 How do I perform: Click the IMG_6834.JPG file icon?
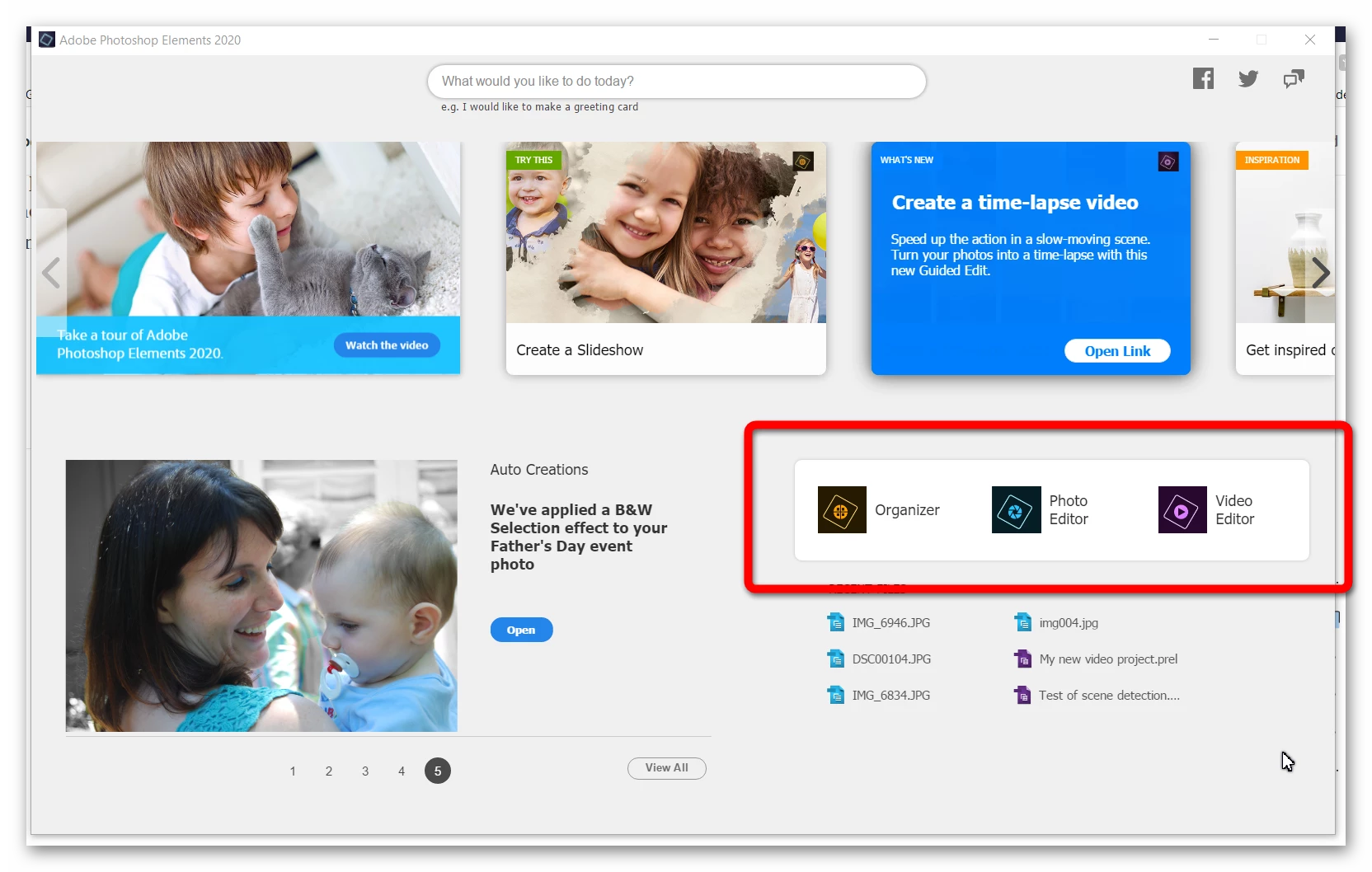click(x=836, y=695)
